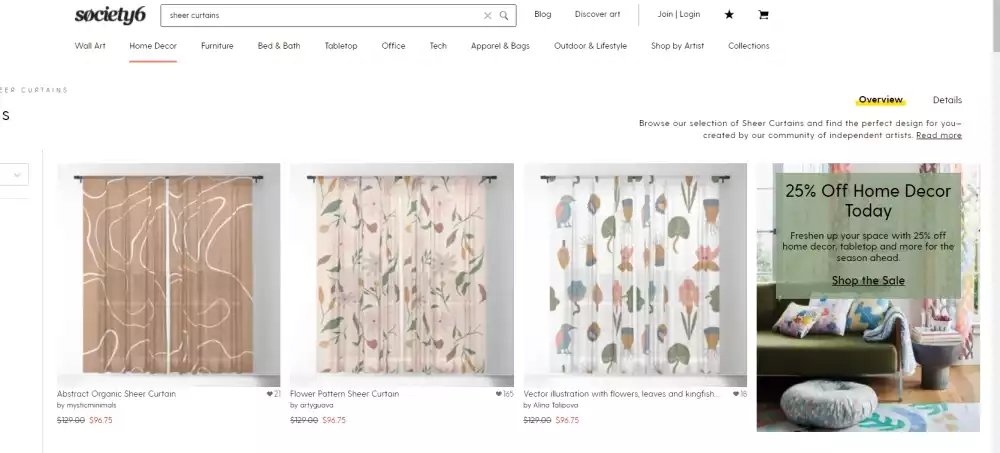Click the page vertical scrollbar thumb
This screenshot has width=1000, height=453.
click(996, 26)
